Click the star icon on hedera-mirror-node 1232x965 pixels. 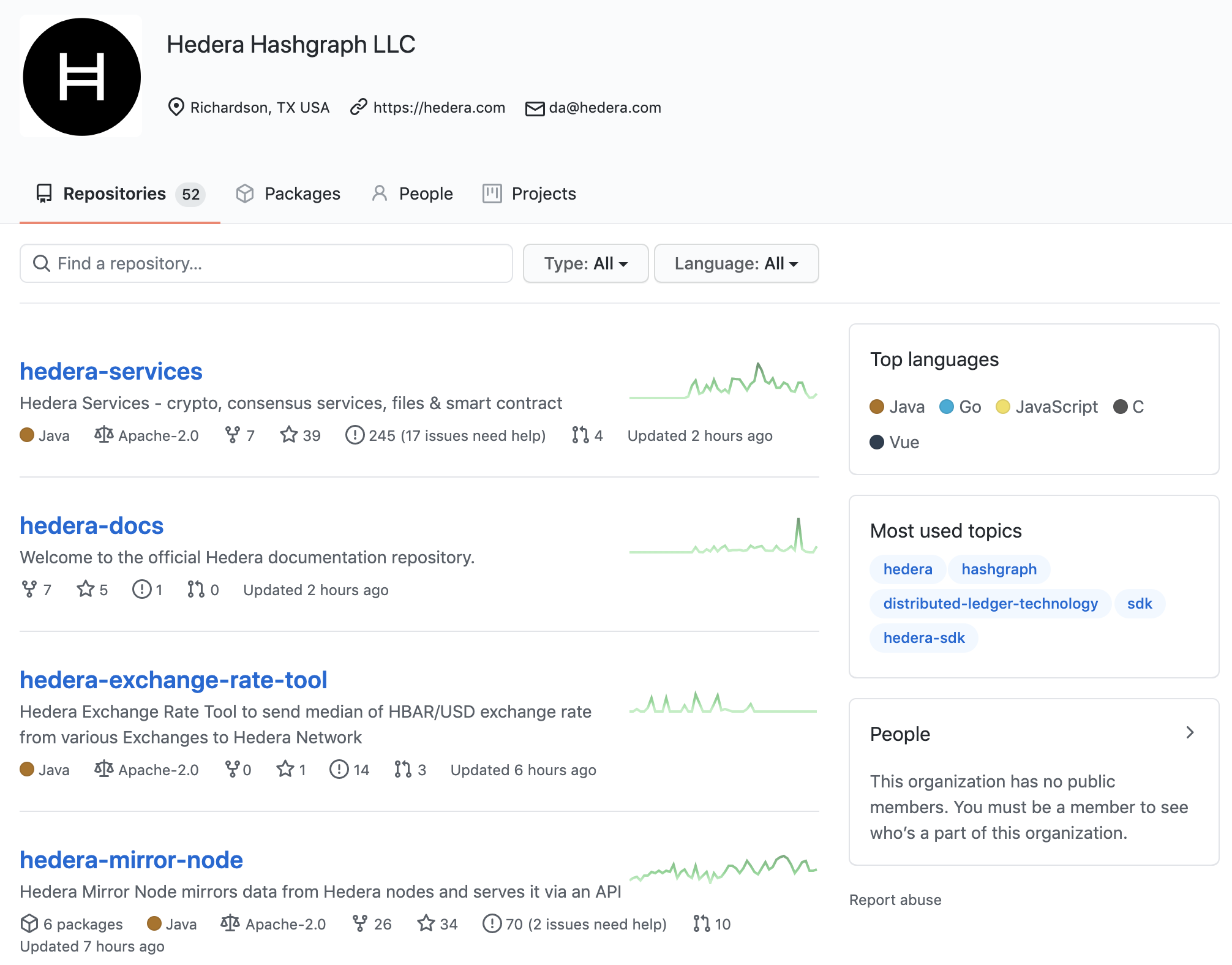click(426, 924)
